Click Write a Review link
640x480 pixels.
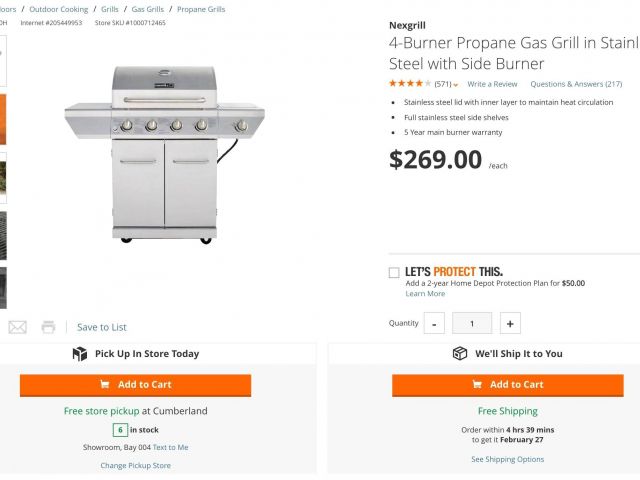(x=492, y=84)
